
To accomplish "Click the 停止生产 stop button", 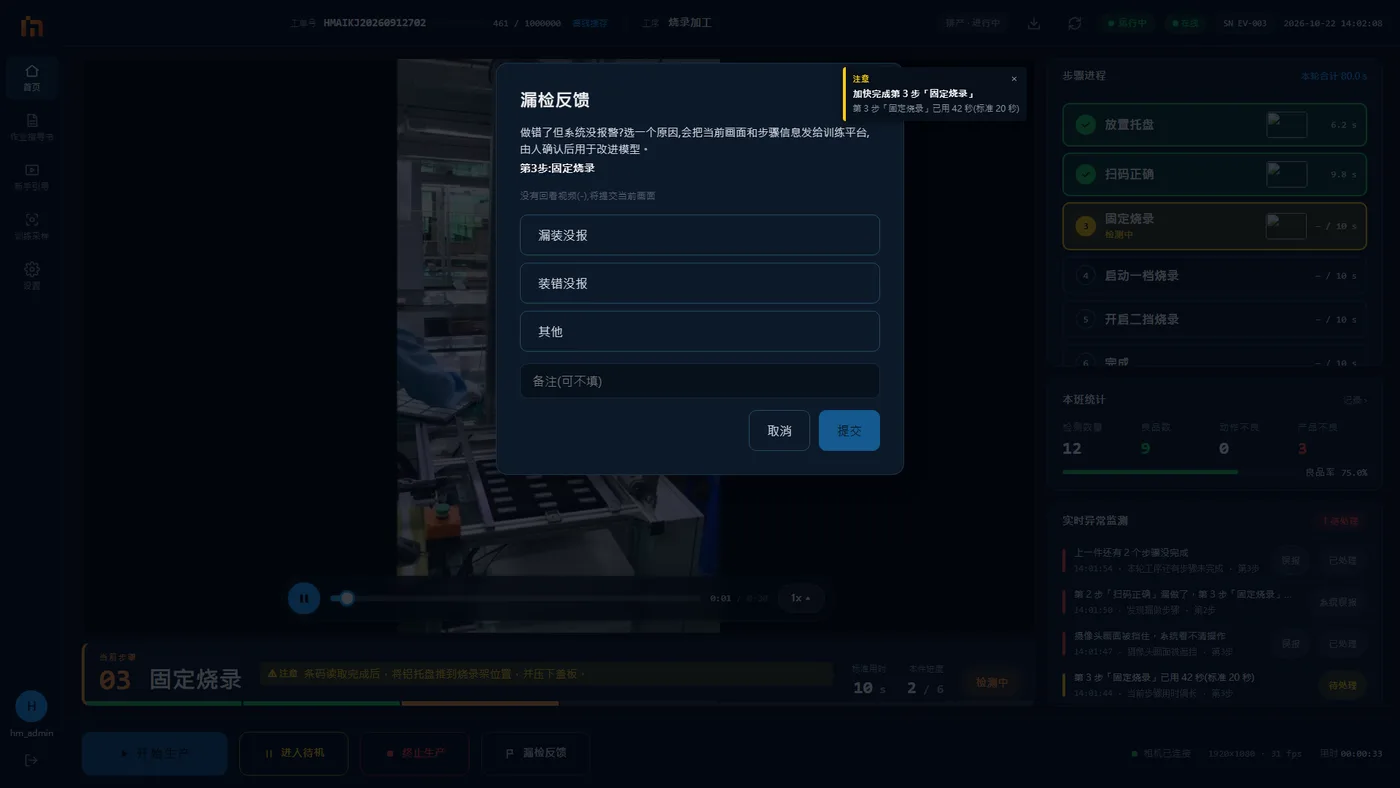I will [x=415, y=753].
